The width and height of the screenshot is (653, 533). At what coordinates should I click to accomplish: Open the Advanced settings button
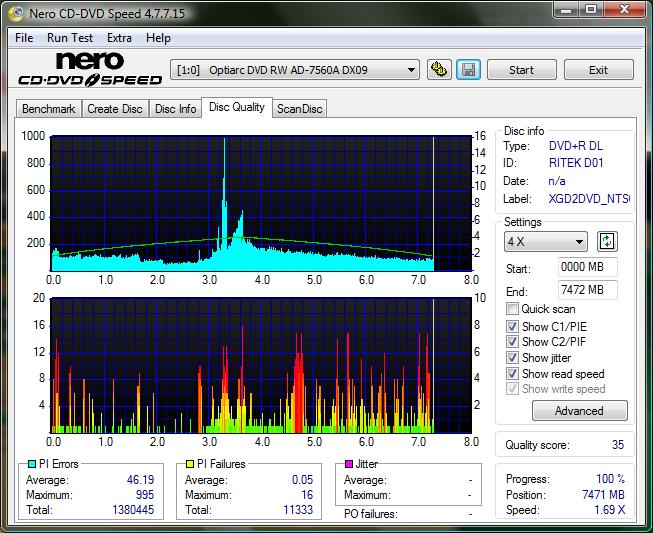pyautogui.click(x=579, y=411)
